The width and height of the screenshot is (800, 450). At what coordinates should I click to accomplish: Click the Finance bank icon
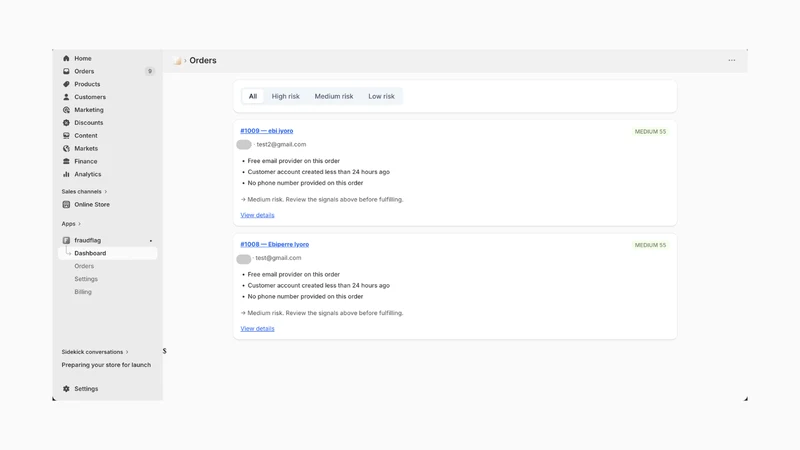[x=66, y=161]
